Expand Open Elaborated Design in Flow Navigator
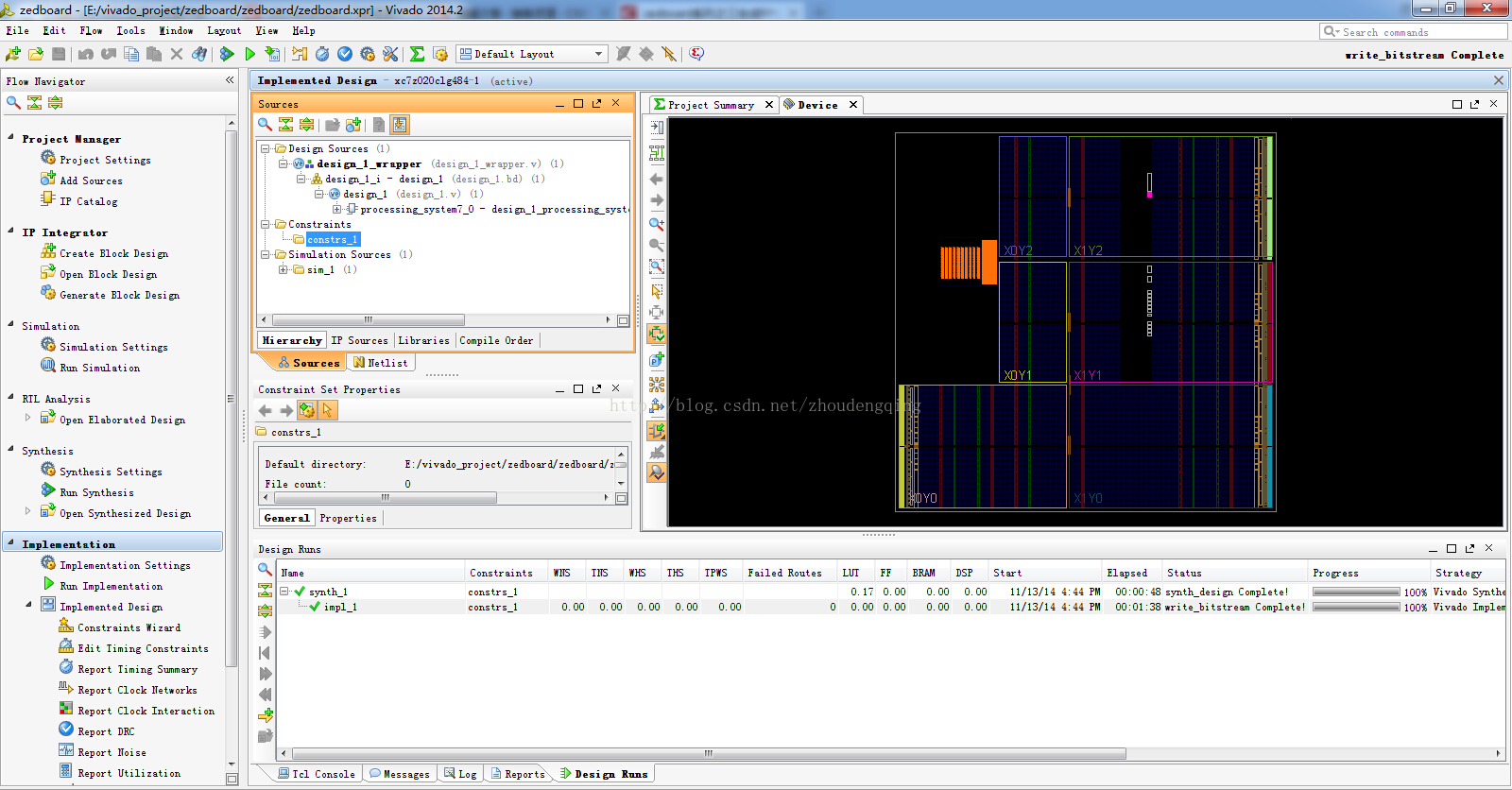Image resolution: width=1512 pixels, height=790 pixels. point(27,417)
